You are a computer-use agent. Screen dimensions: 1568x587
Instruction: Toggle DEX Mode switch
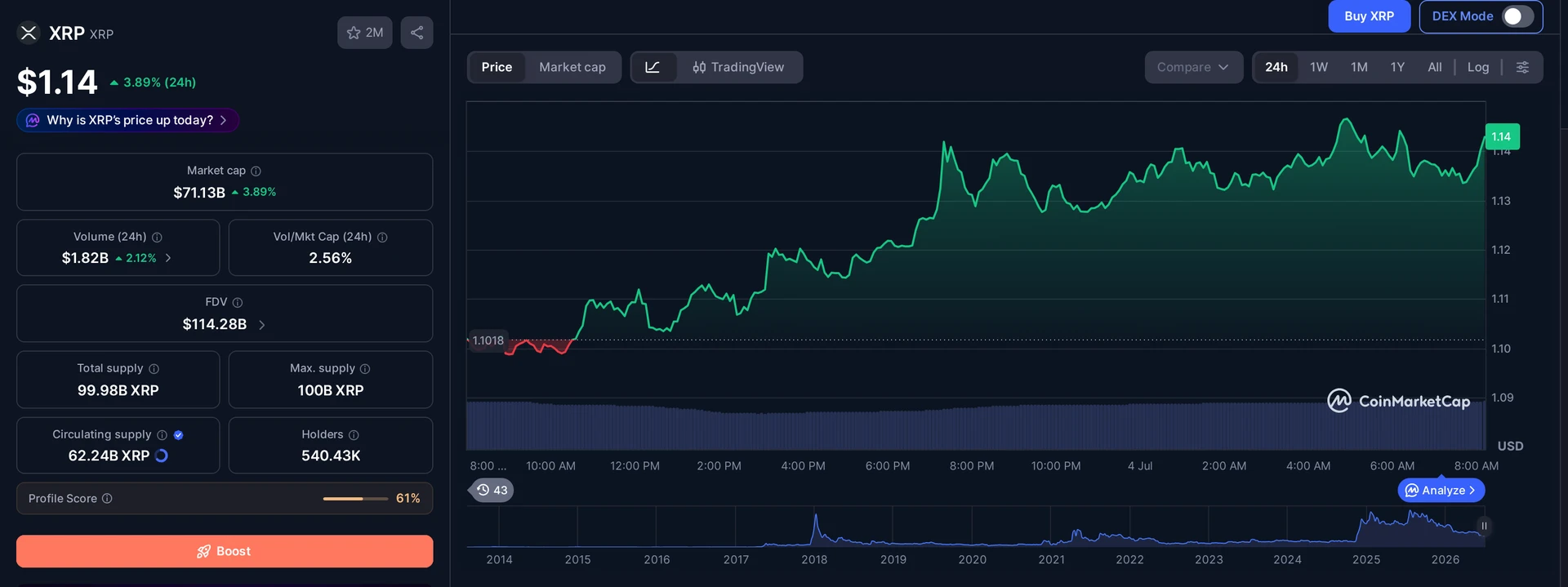pos(1518,16)
